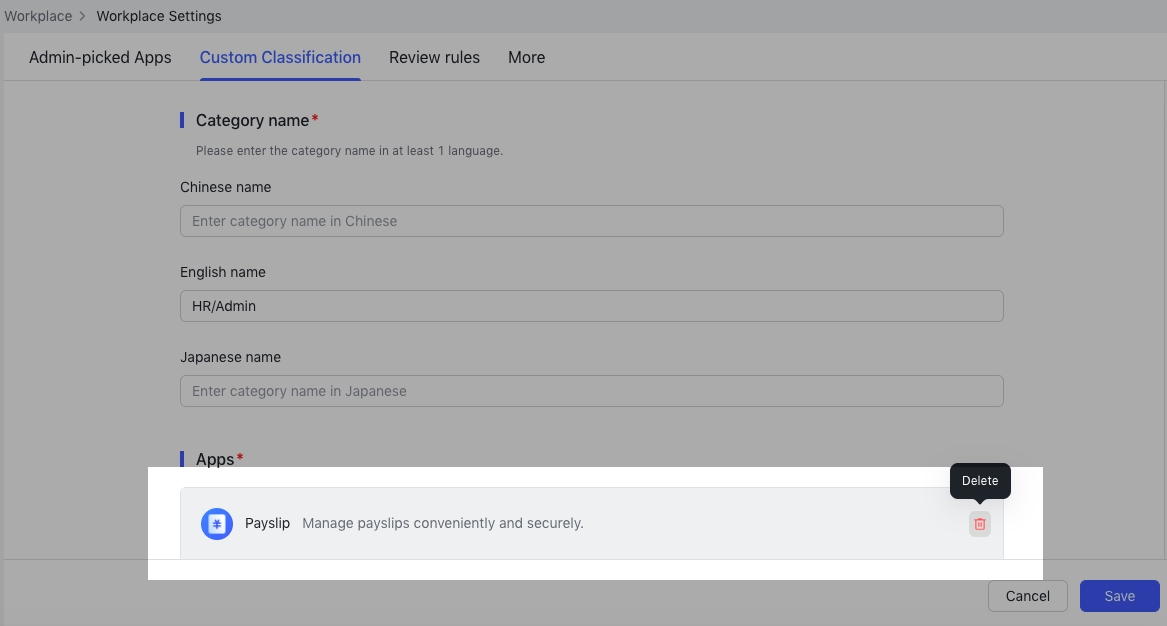This screenshot has width=1167, height=626.
Task: Click the blue Payslip app icon
Action: 217,524
